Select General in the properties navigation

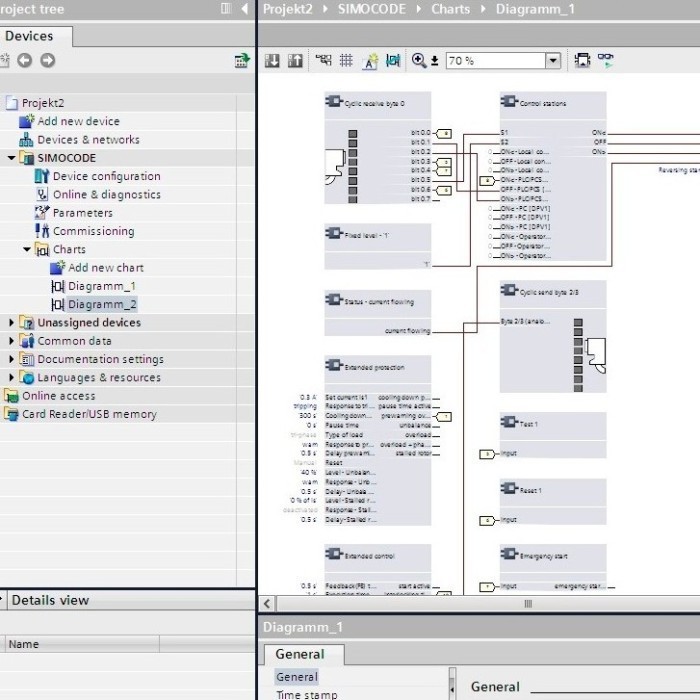(296, 677)
